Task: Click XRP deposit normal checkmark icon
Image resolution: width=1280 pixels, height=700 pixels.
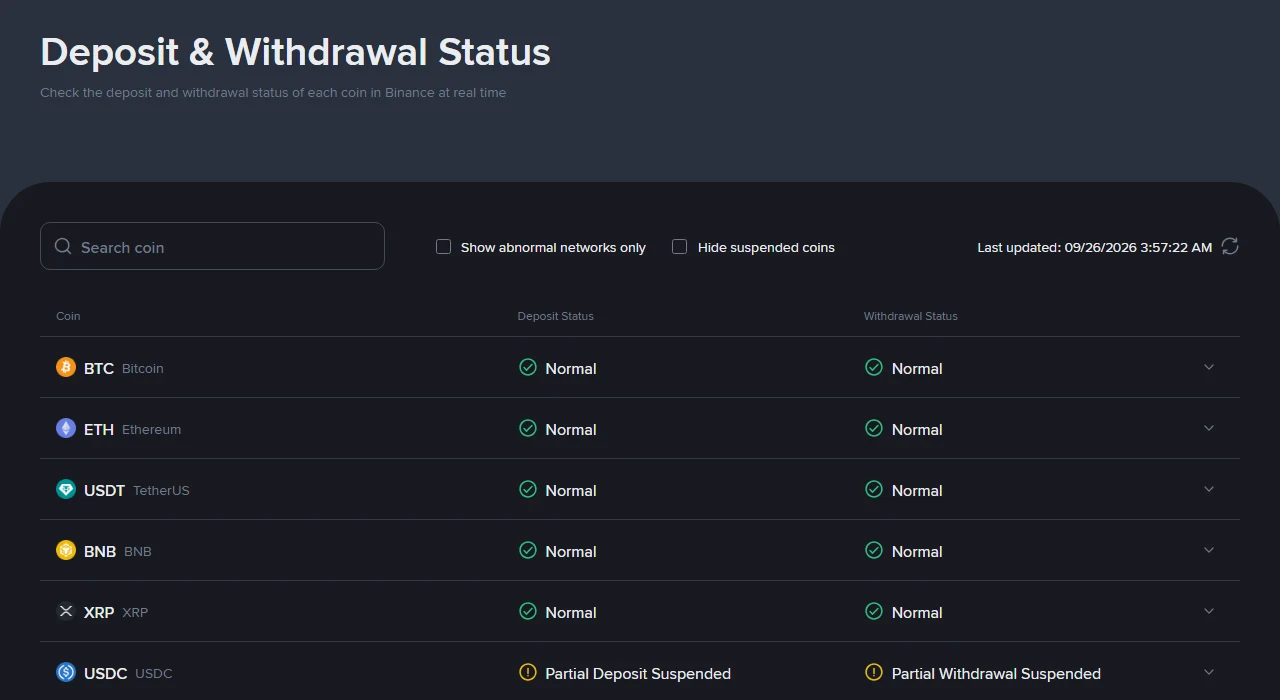Action: [528, 611]
